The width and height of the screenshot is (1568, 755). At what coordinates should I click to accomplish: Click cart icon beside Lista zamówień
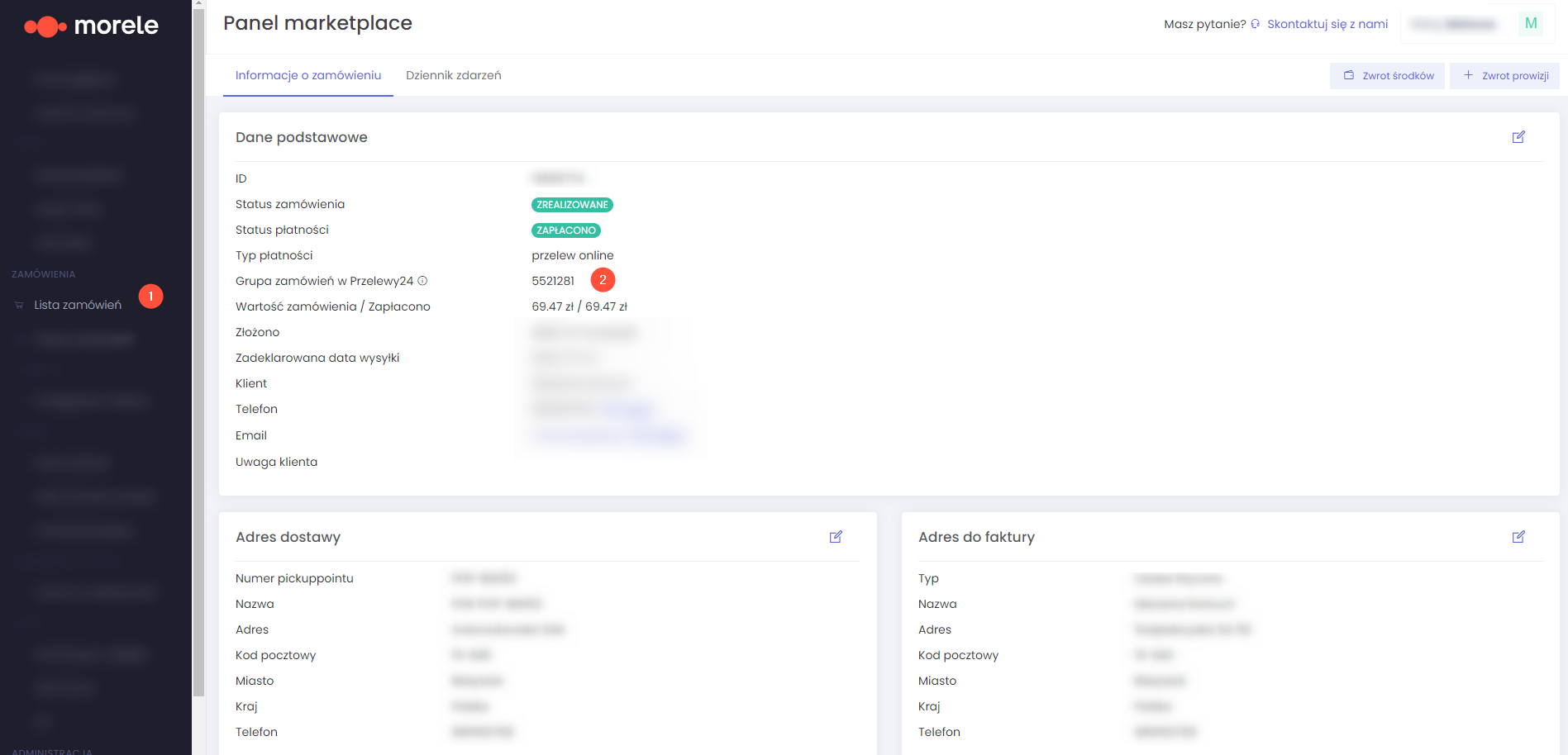click(x=20, y=306)
